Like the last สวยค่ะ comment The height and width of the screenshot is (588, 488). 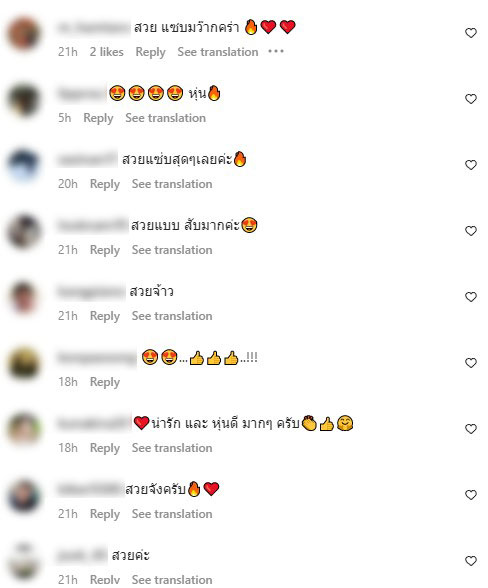tap(470, 561)
